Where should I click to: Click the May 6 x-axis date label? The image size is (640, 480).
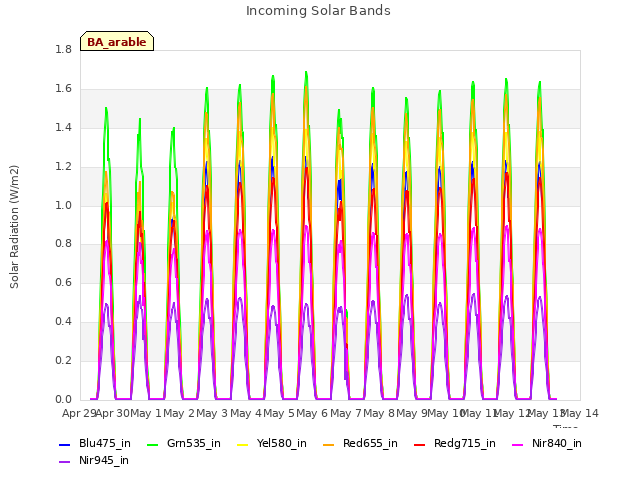click(x=312, y=413)
